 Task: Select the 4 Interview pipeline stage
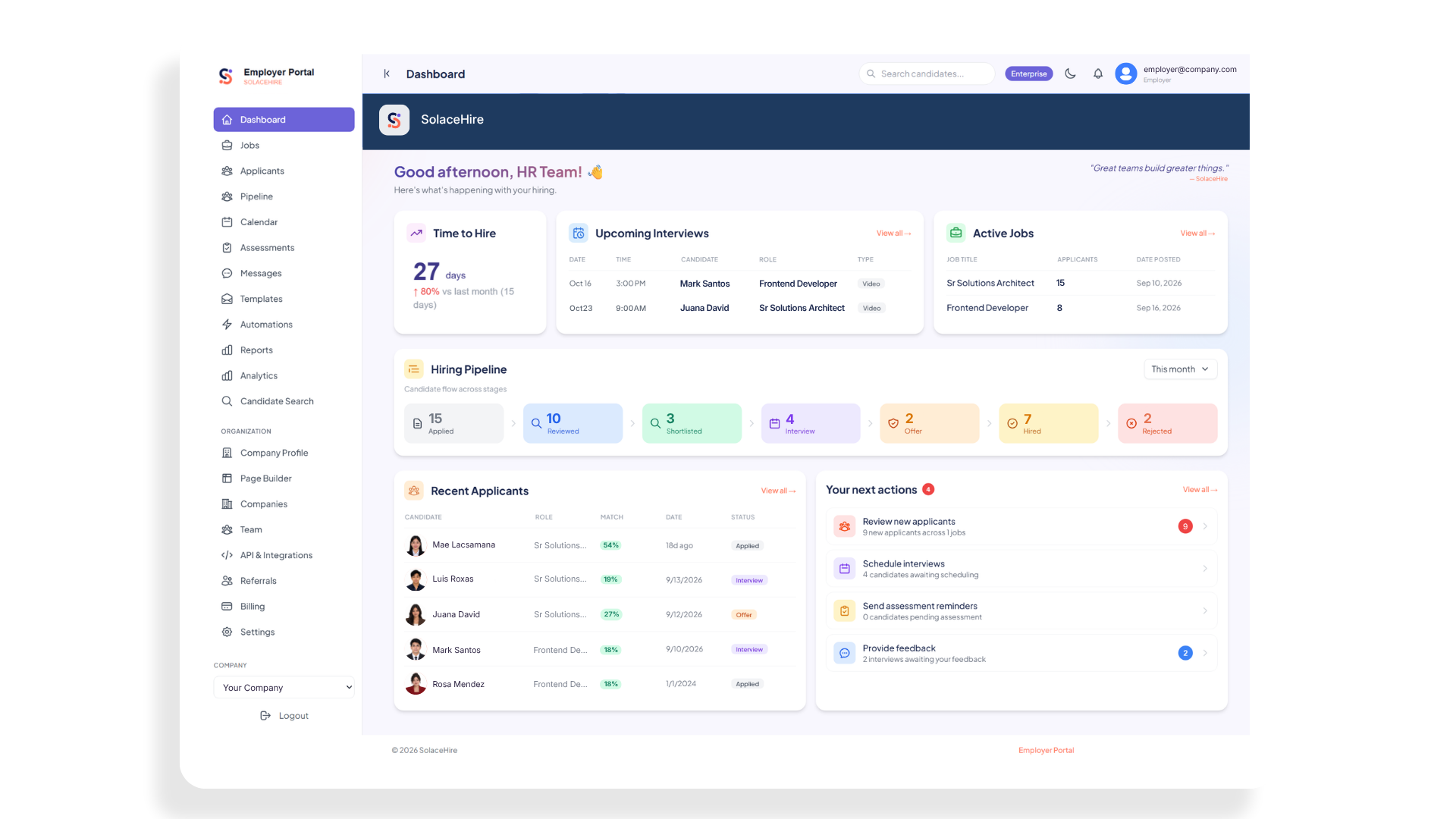click(x=811, y=423)
